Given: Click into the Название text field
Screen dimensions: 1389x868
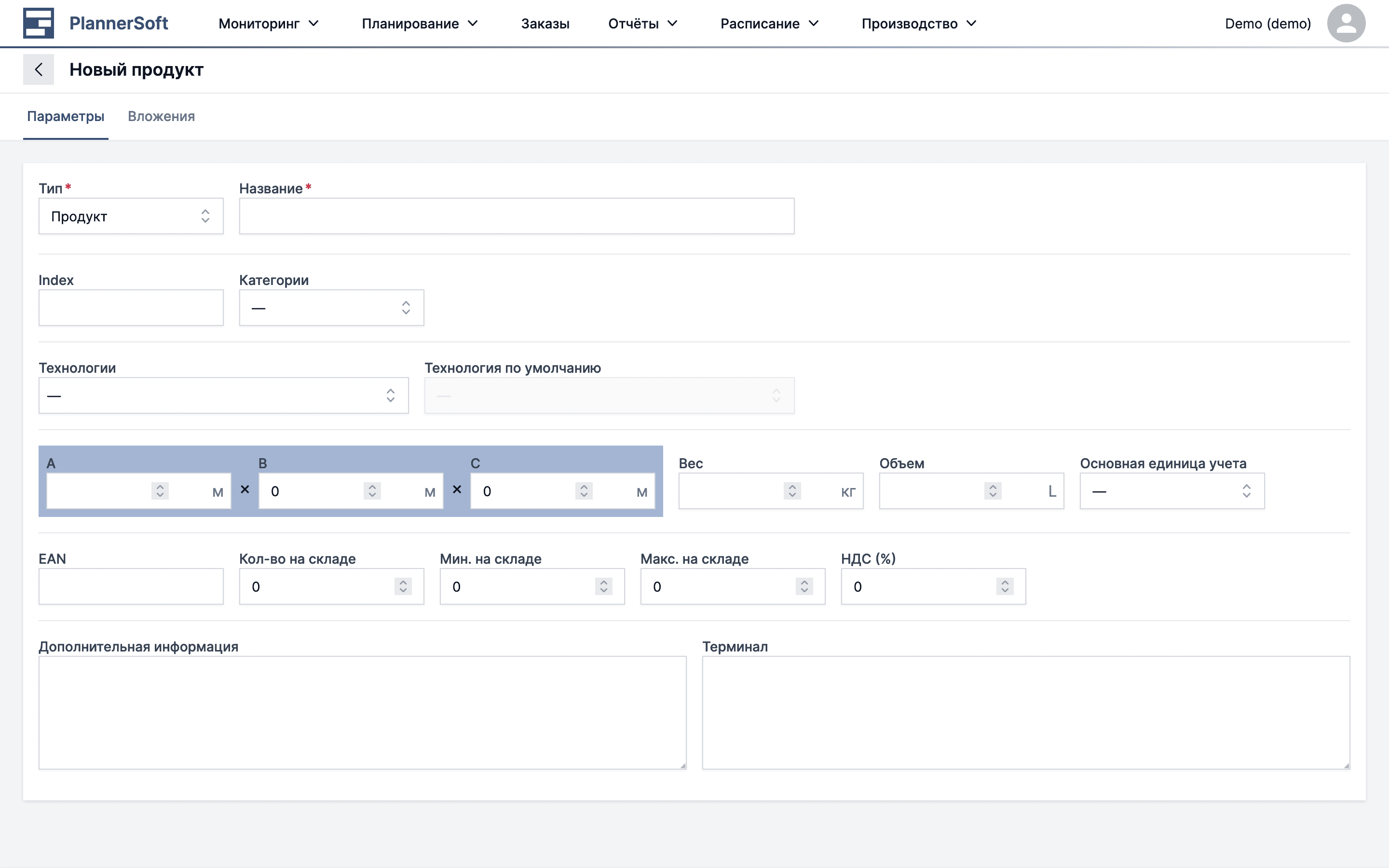Looking at the screenshot, I should click(517, 217).
